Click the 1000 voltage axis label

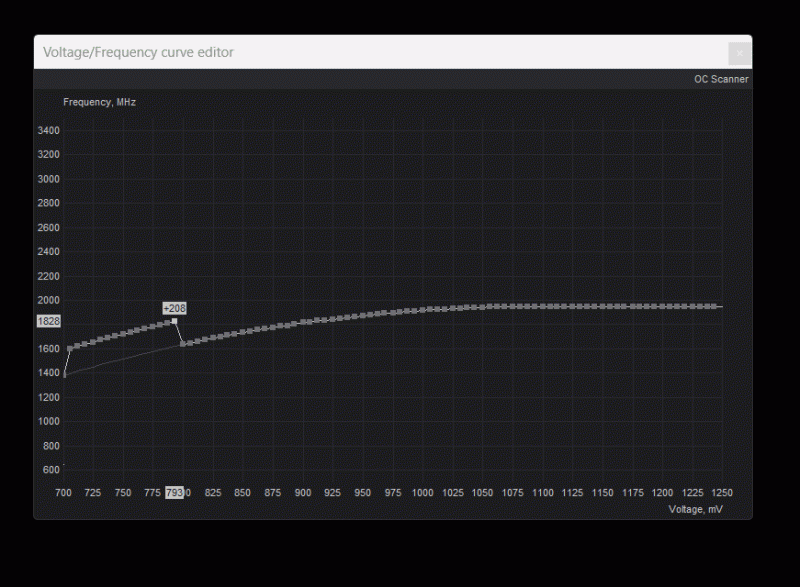click(x=422, y=493)
